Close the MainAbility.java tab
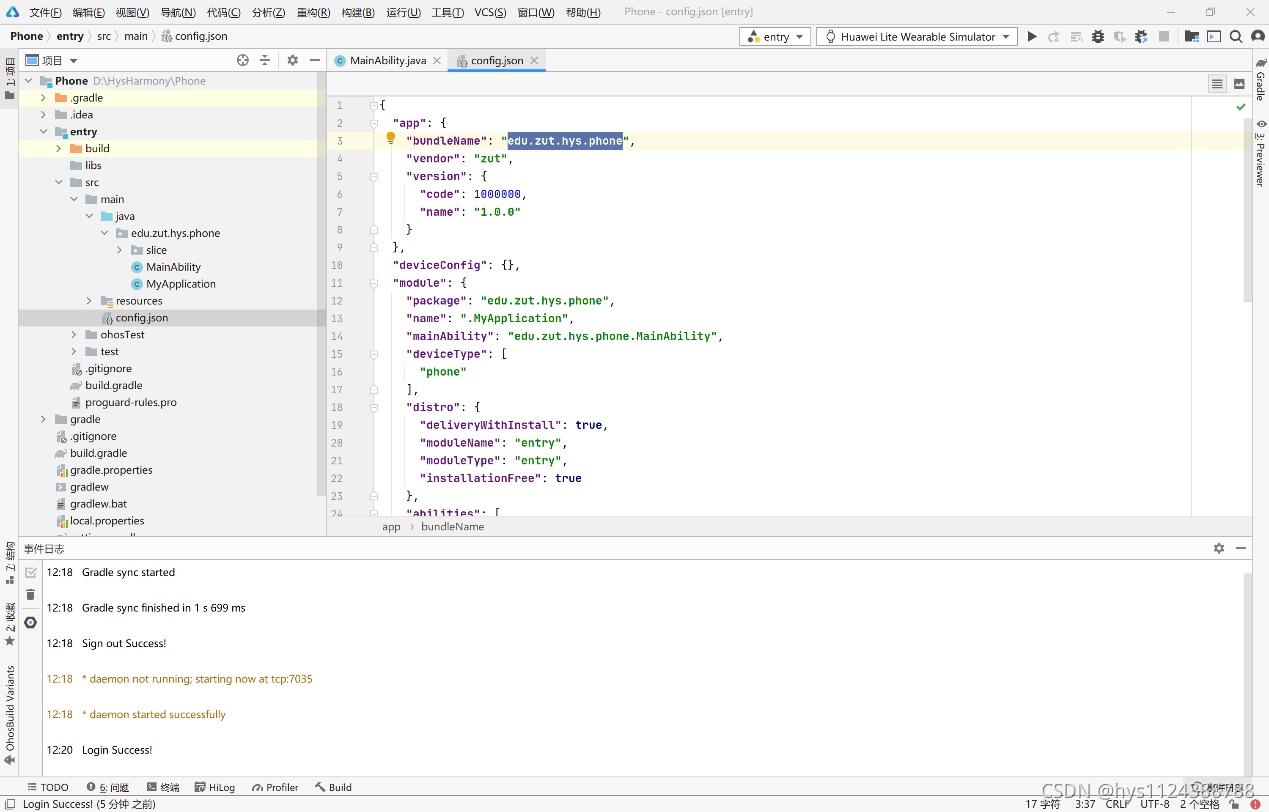Image resolution: width=1269 pixels, height=812 pixels. click(x=437, y=60)
